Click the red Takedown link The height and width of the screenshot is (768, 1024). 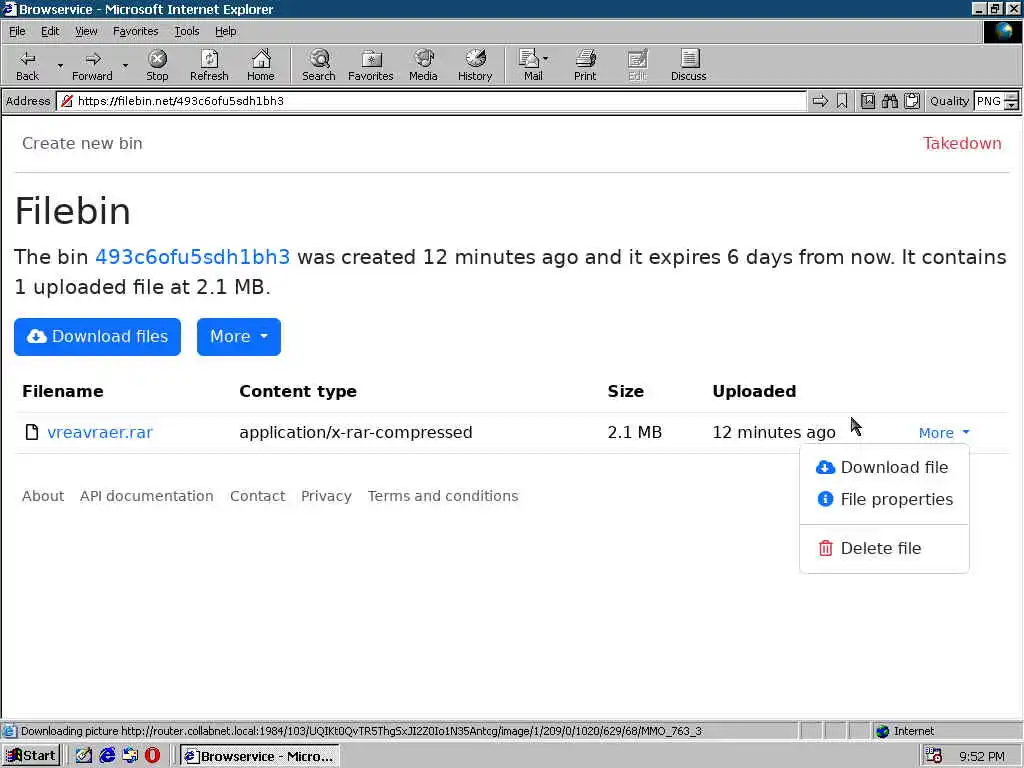962,144
